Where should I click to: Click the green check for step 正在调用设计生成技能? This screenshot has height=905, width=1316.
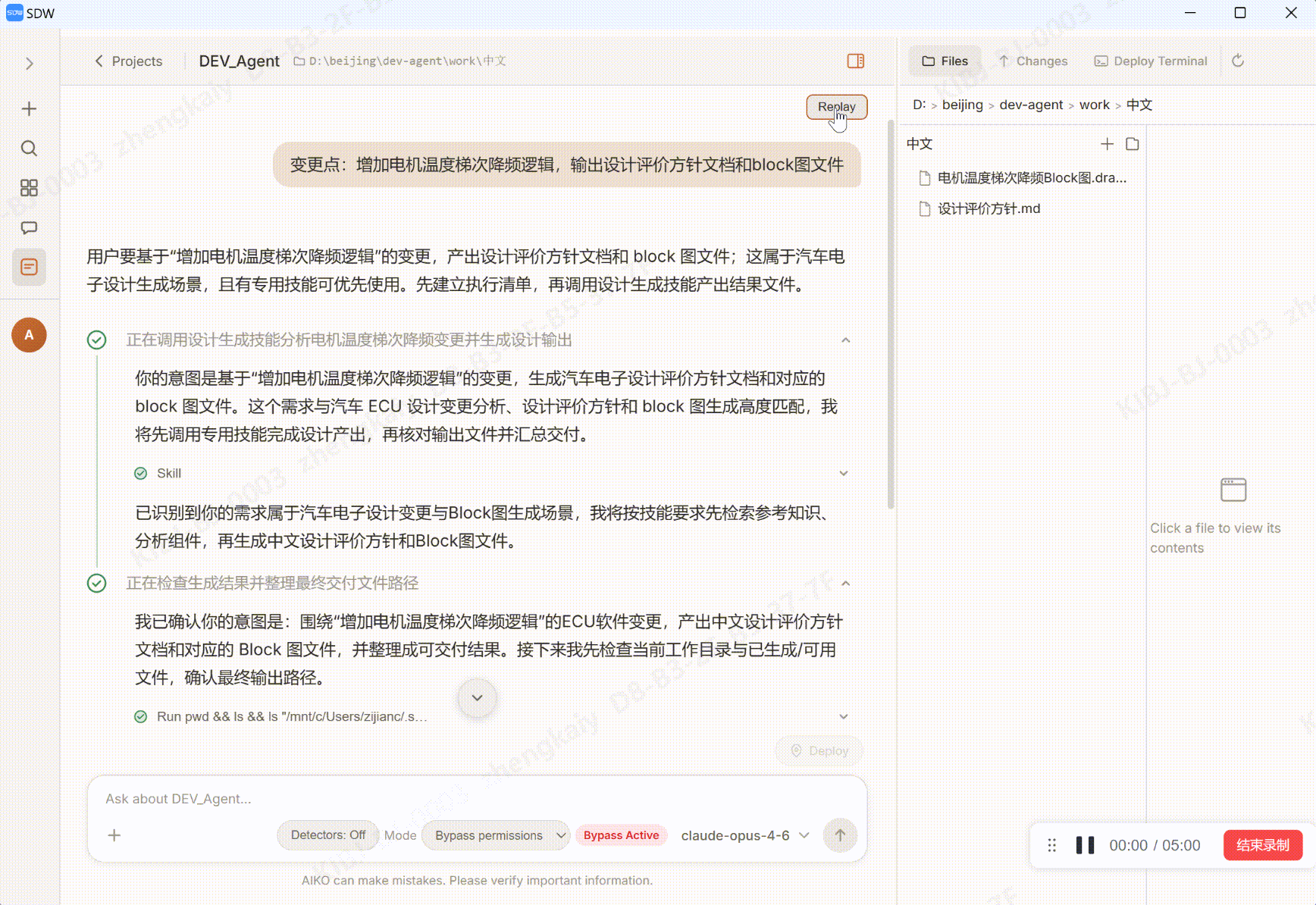pyautogui.click(x=96, y=340)
